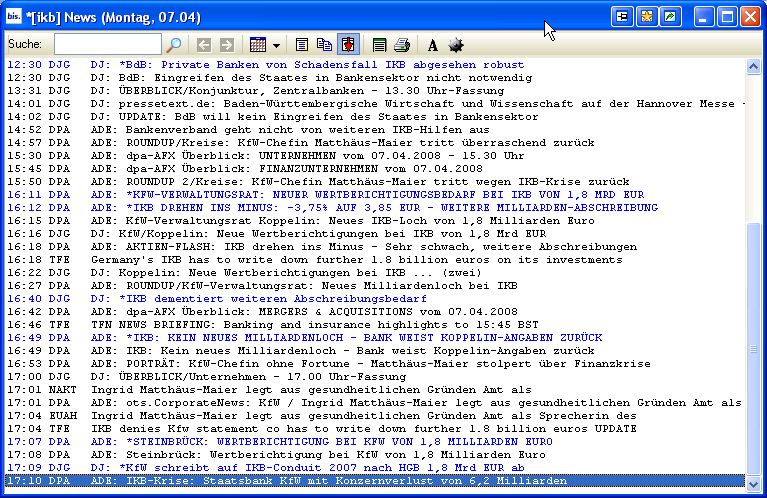Minimize the News window
This screenshot has width=767, height=498.
(703, 17)
